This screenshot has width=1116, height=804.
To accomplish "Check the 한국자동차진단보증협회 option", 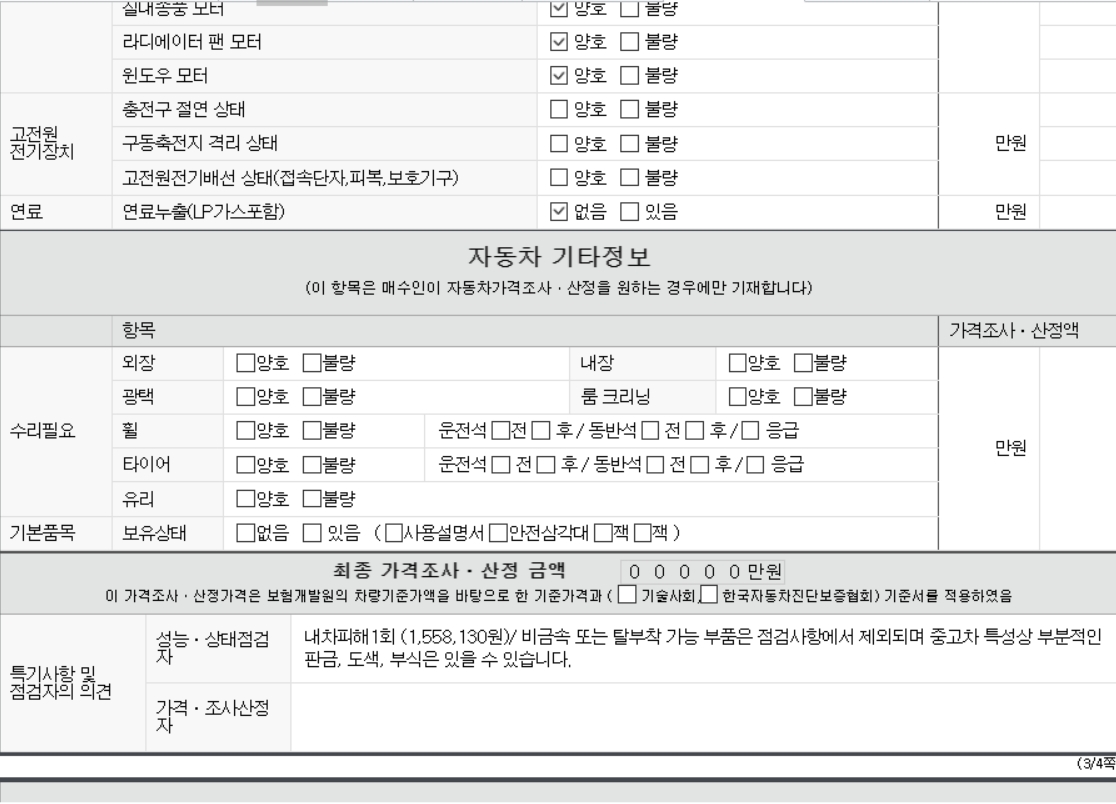I will (709, 598).
